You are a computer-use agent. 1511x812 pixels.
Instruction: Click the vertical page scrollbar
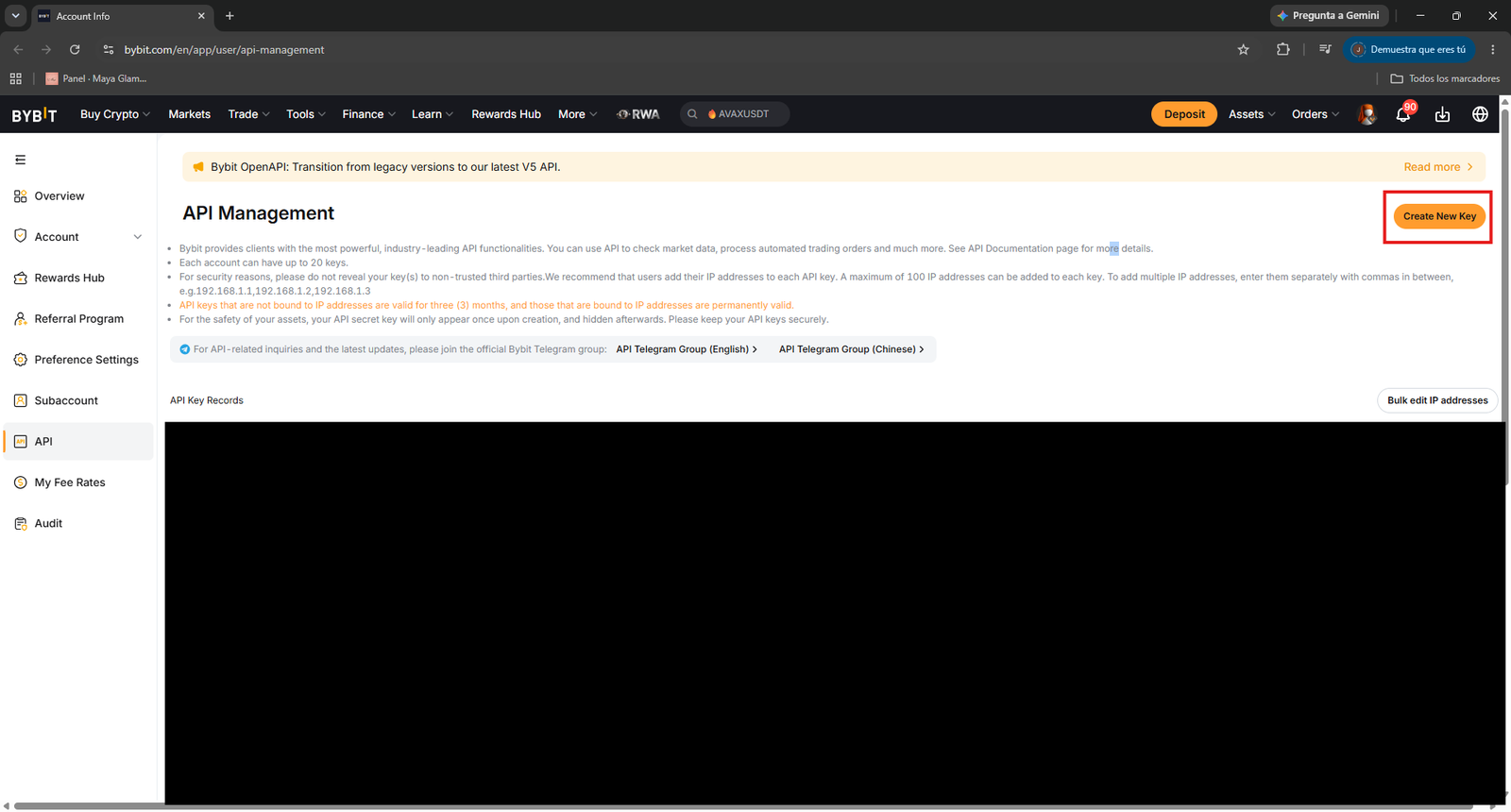[x=1505, y=297]
